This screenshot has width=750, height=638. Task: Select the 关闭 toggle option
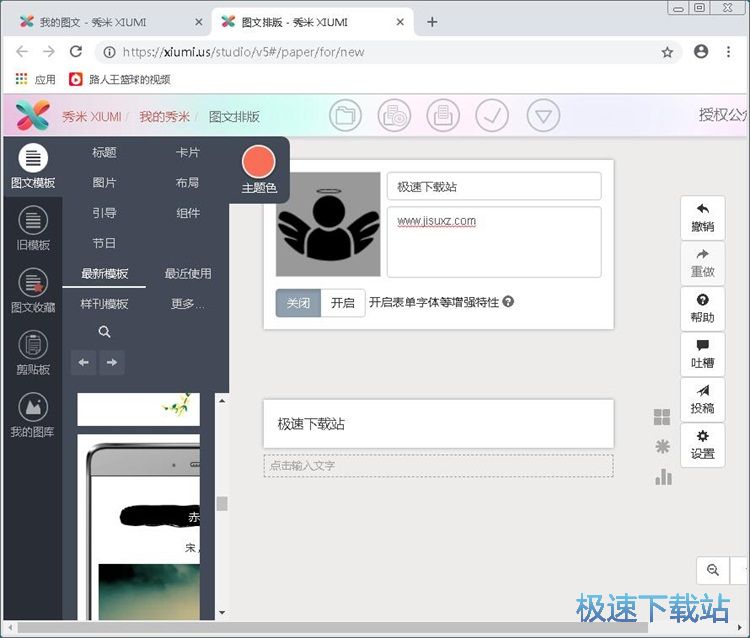tap(298, 303)
